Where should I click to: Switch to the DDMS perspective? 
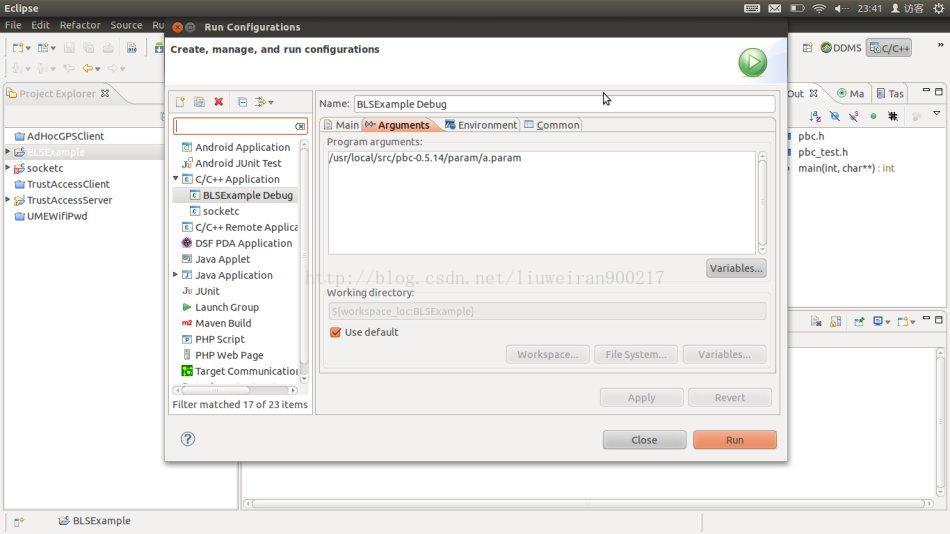coord(841,47)
